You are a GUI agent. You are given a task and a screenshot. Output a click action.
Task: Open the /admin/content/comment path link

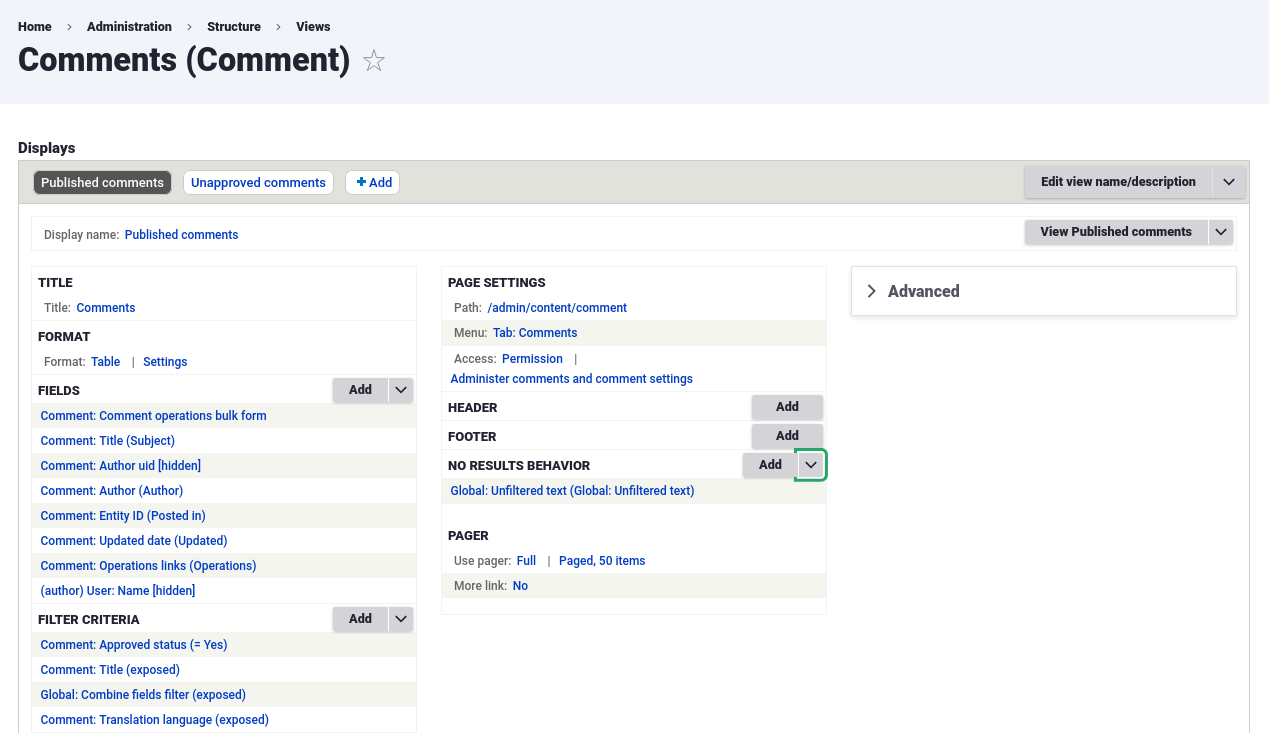pos(557,308)
